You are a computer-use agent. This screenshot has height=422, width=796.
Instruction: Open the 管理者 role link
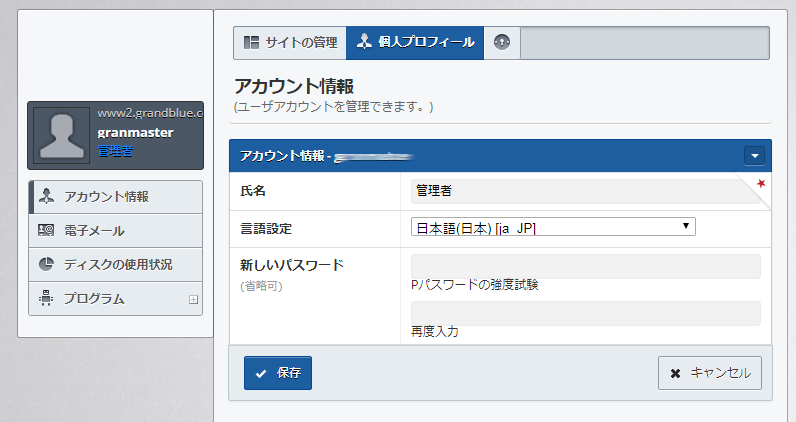pos(115,151)
